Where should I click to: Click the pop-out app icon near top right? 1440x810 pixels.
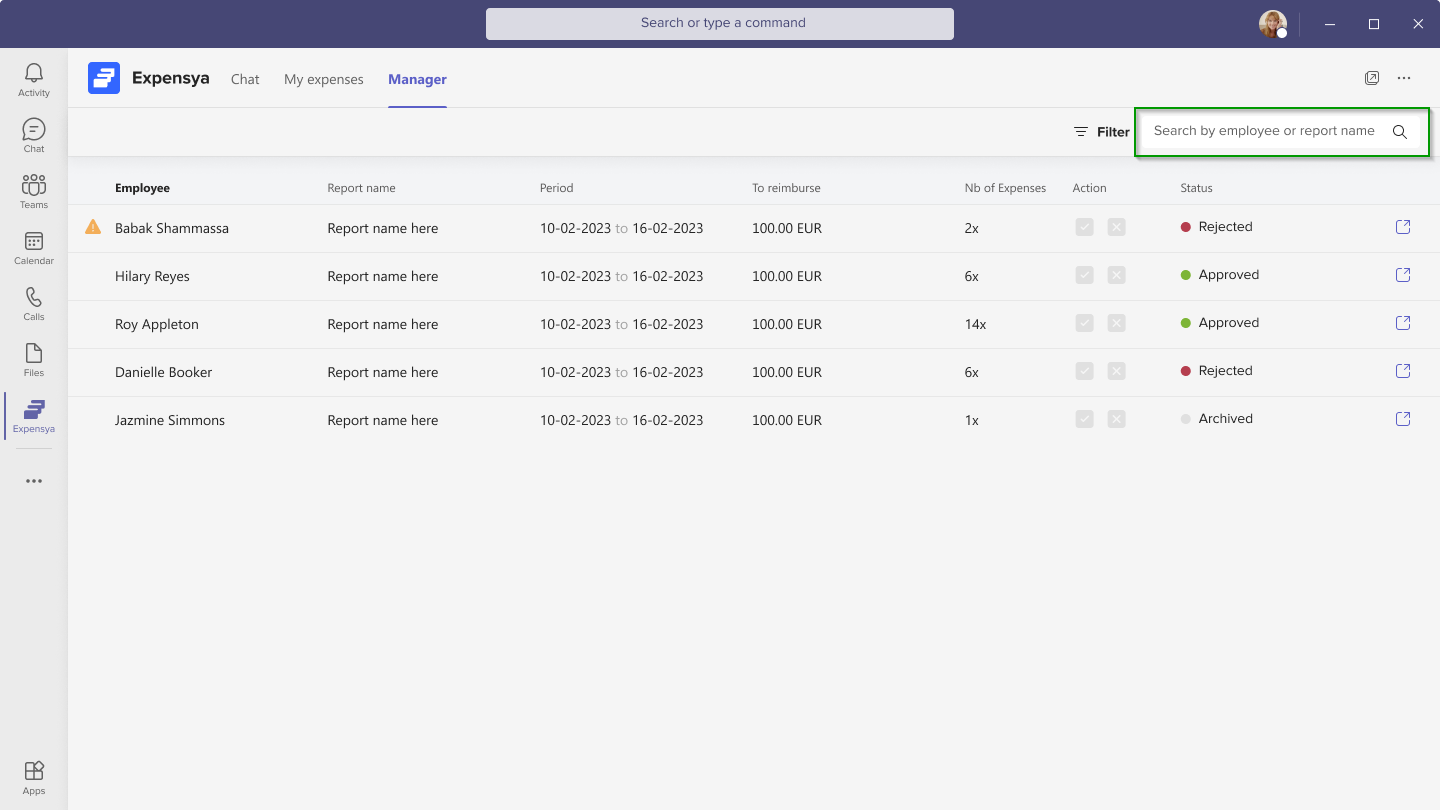tap(1372, 78)
